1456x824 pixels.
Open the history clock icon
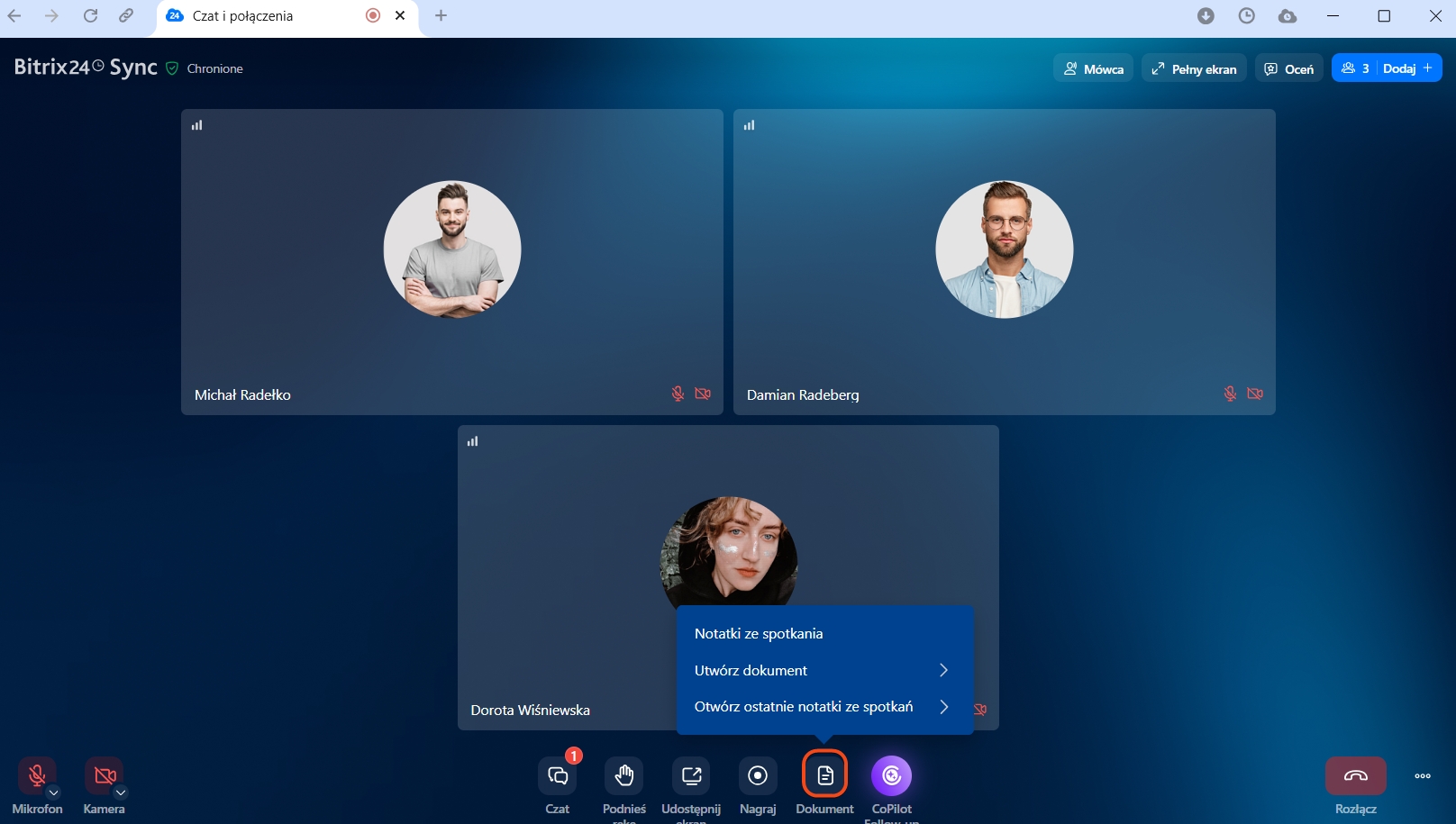pos(1247,15)
